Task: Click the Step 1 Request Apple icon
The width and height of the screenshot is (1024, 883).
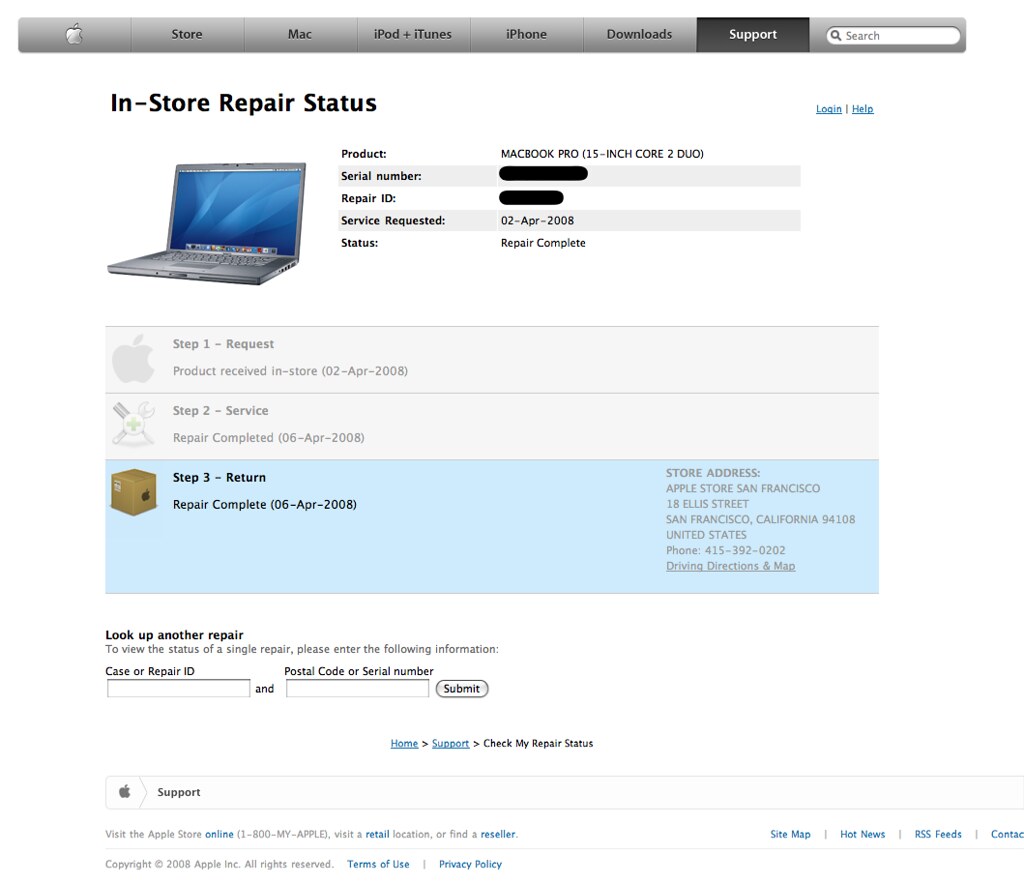Action: pos(134,357)
